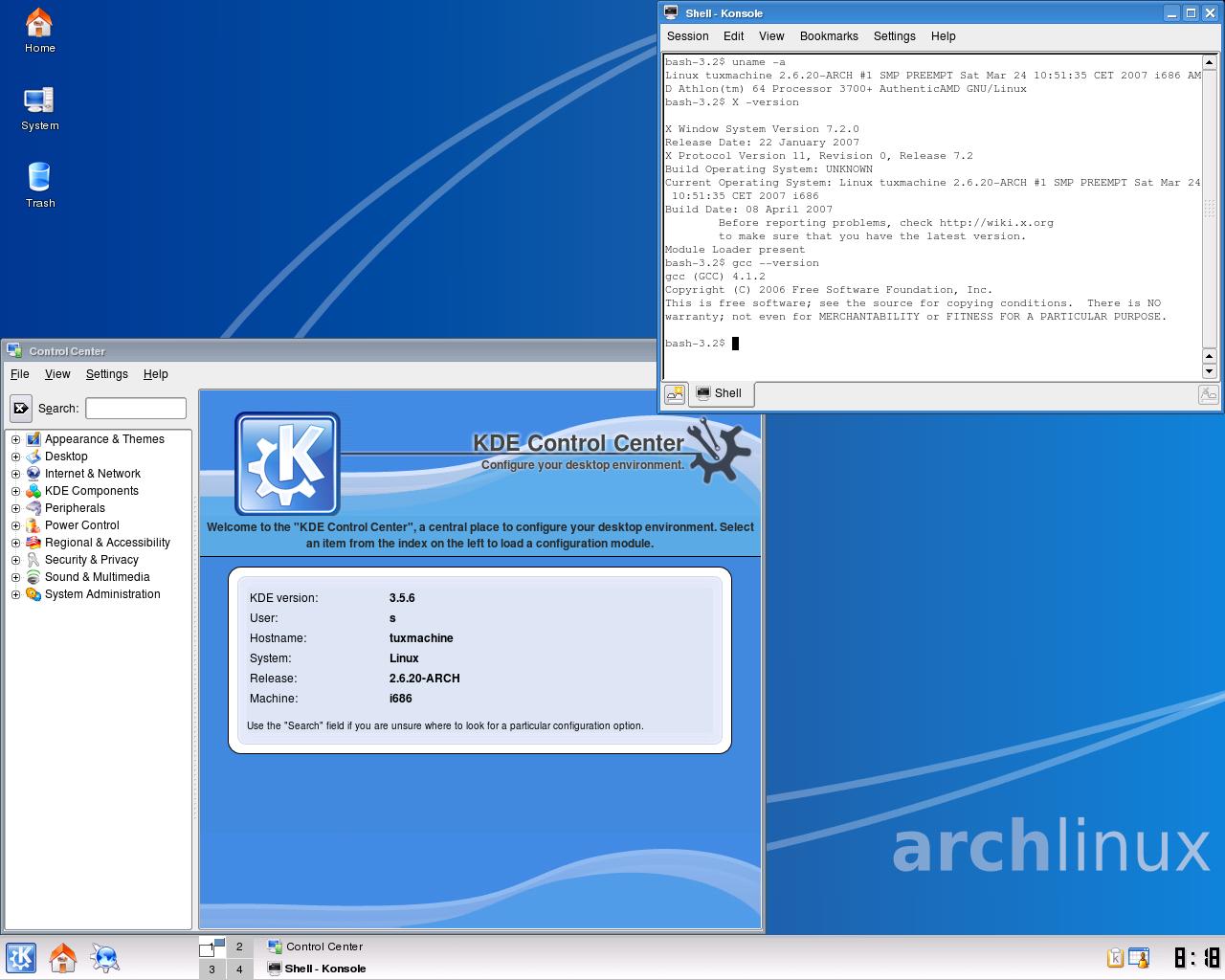The height and width of the screenshot is (980, 1225).
Task: Open the File menu in Control Center
Action: click(20, 374)
